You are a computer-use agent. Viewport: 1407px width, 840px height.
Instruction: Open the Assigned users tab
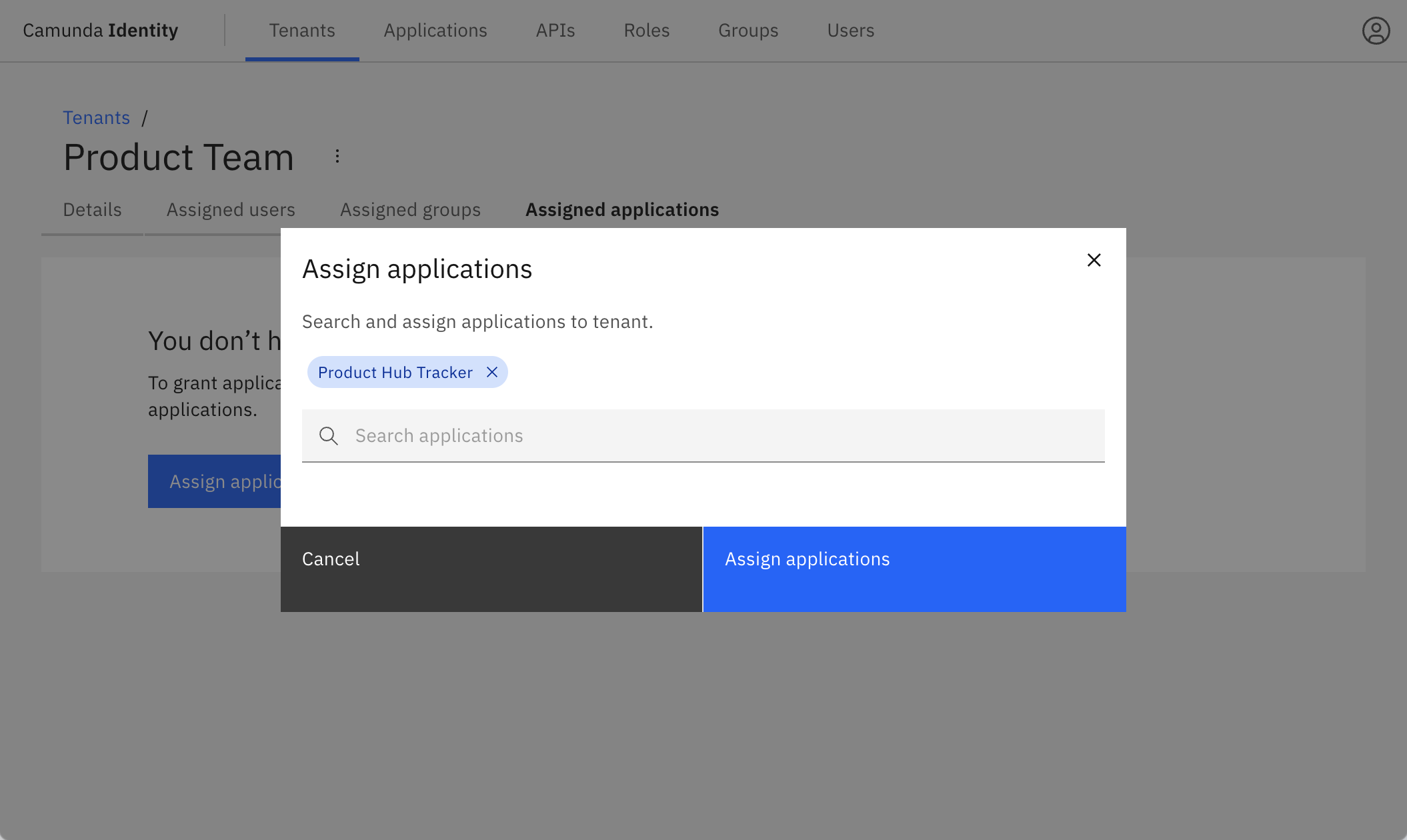231,209
